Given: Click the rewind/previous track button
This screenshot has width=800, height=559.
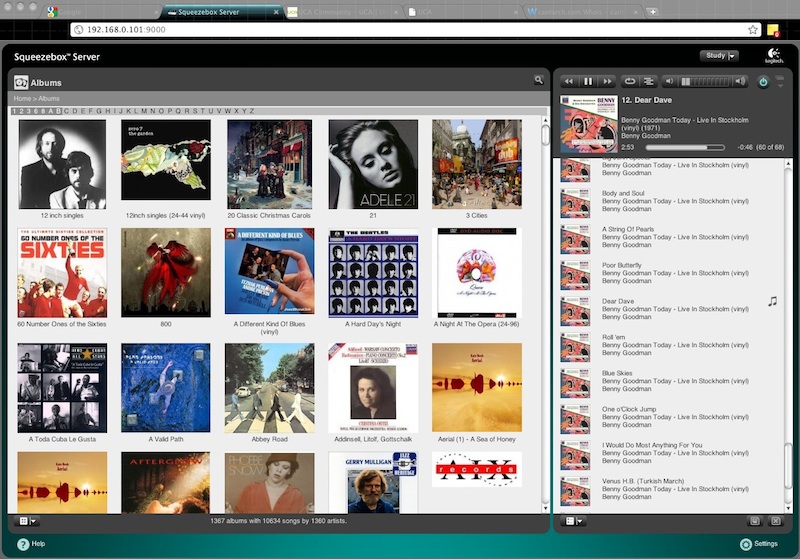Looking at the screenshot, I should click(569, 82).
